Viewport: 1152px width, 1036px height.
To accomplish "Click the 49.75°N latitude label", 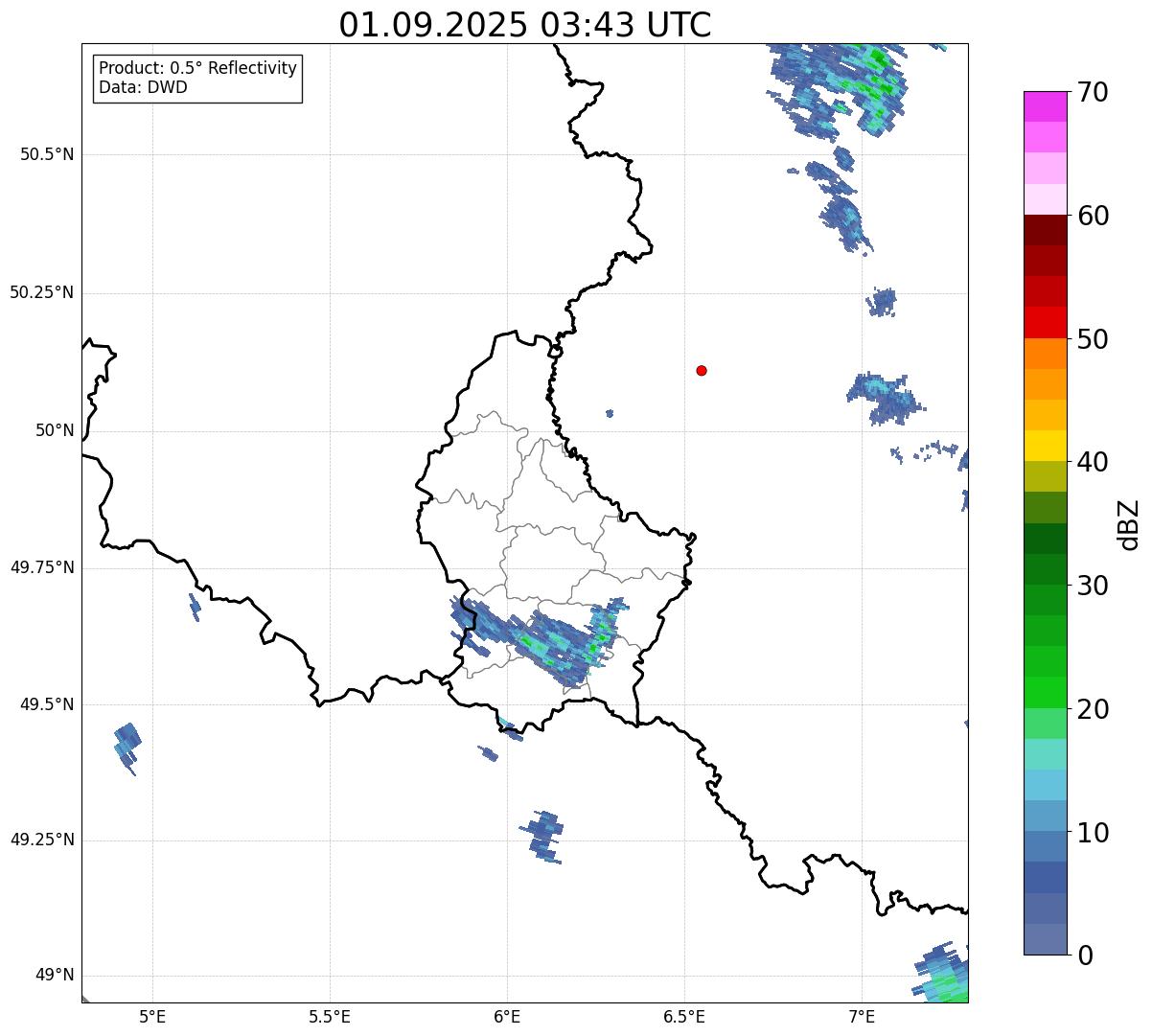I will (42, 567).
